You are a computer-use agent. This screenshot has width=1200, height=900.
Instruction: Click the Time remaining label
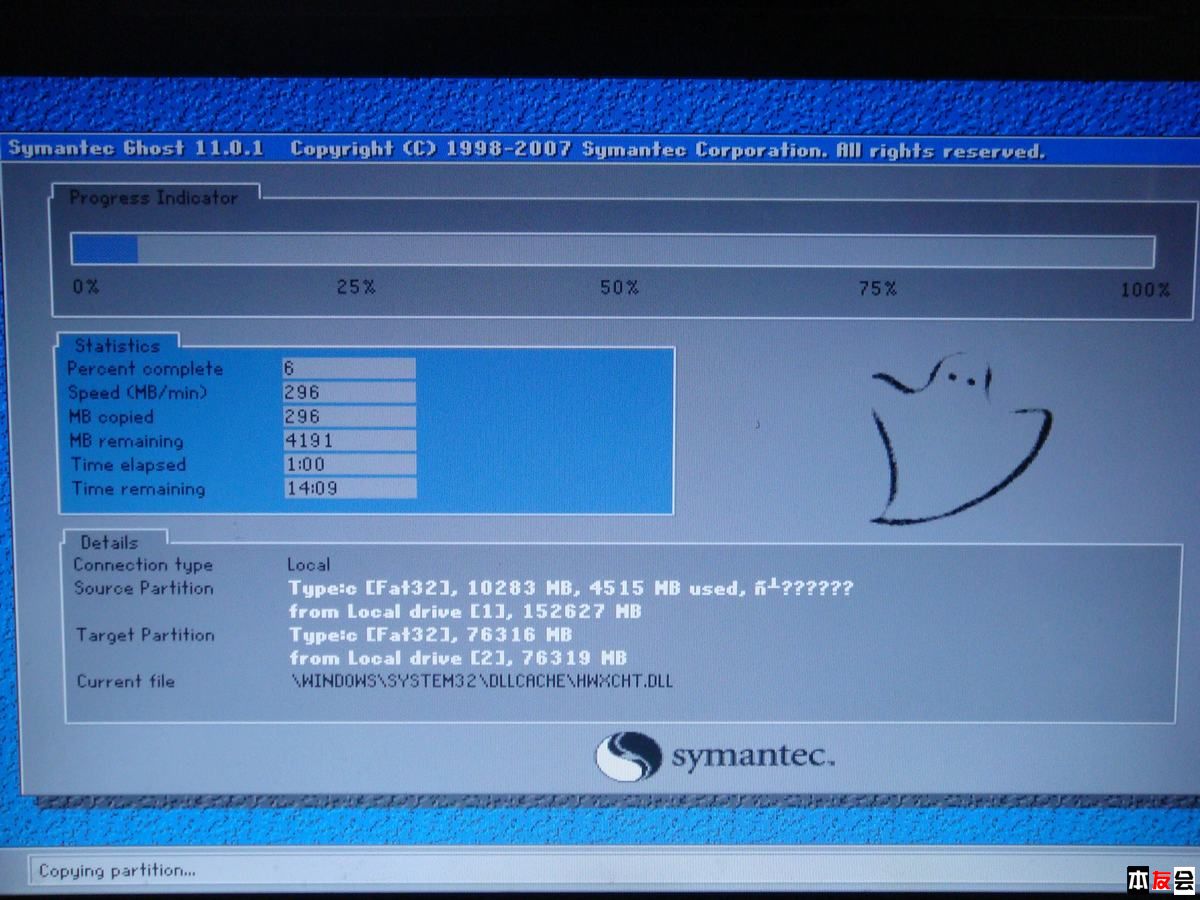(138, 489)
